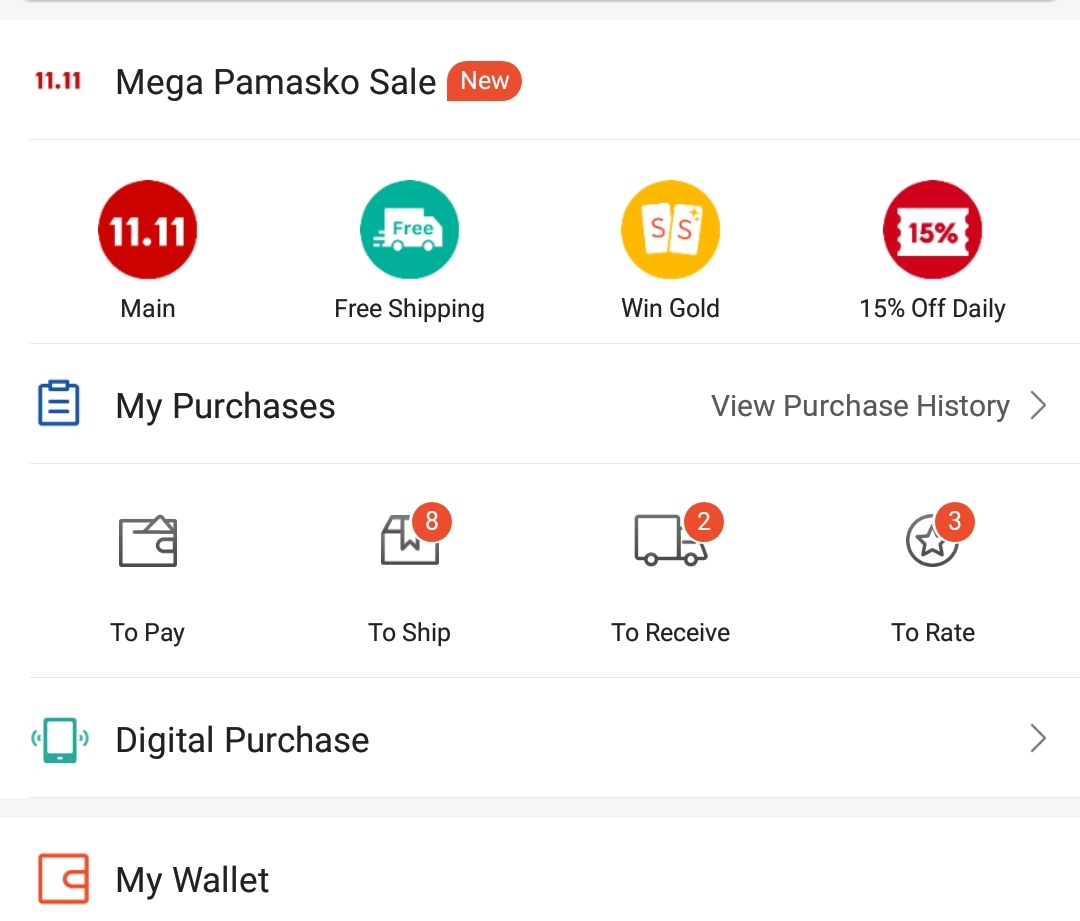Viewport: 1080px width, 921px height.
Task: Expand the Digital Purchase chevron arrow
Action: [x=1038, y=738]
